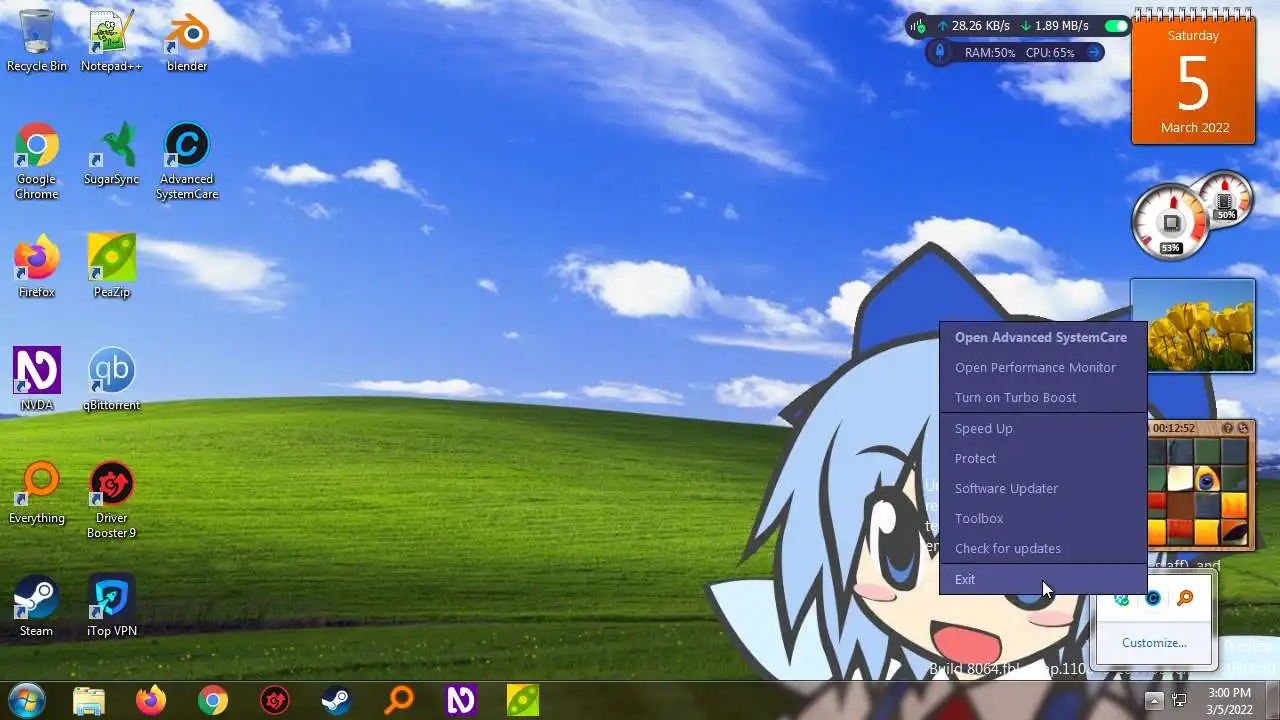Click the Saturday 5 calendar gadget
Image resolution: width=1280 pixels, height=720 pixels.
[x=1193, y=78]
